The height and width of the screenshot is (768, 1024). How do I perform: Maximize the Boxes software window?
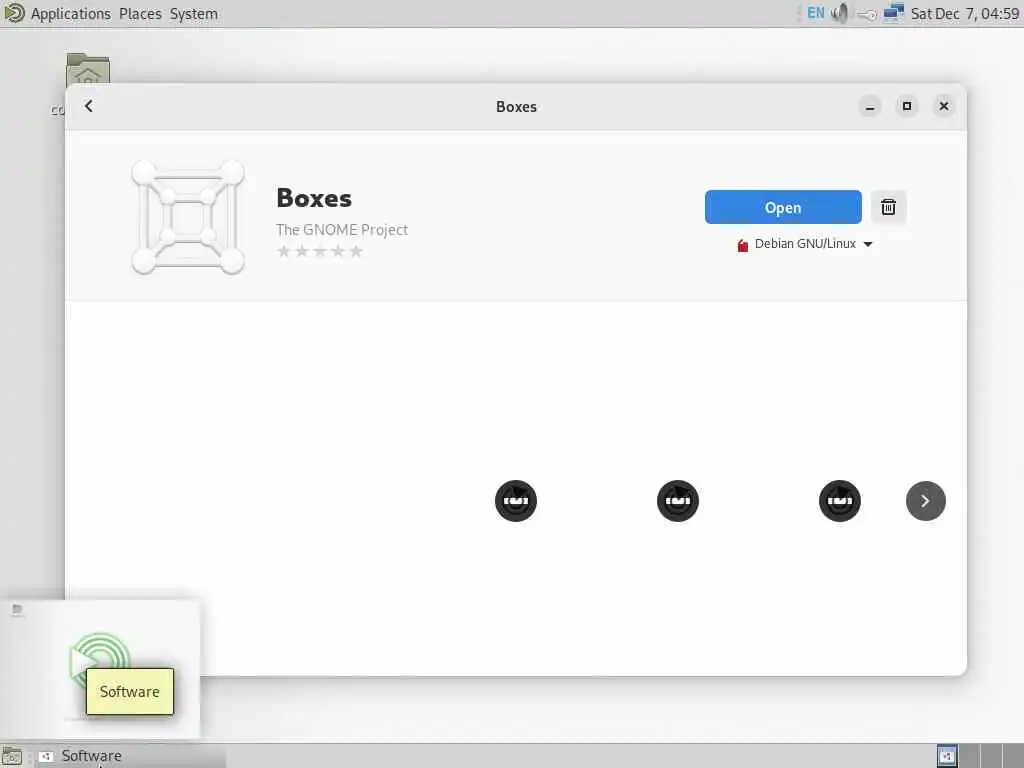[906, 106]
